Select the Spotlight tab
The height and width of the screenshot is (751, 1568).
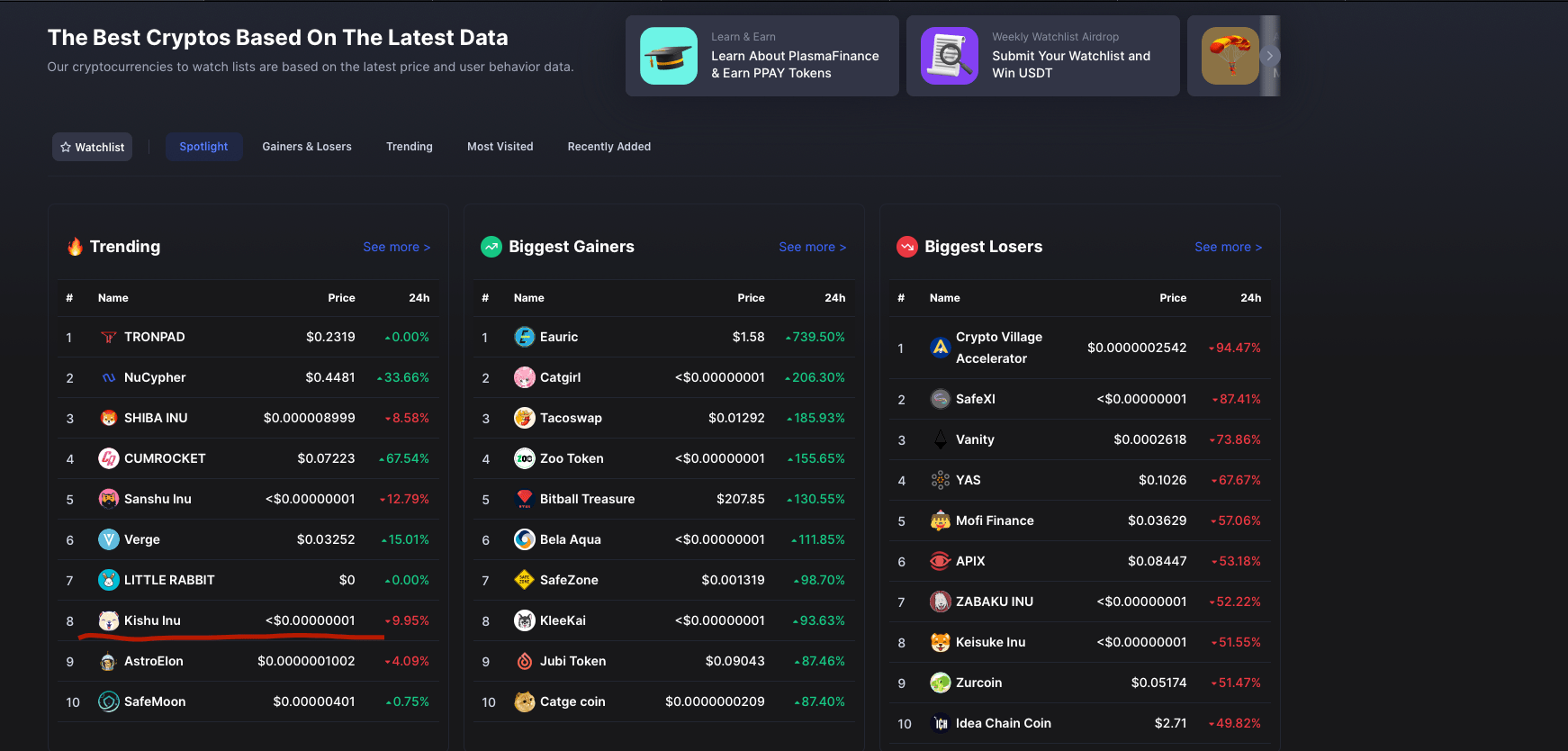click(x=203, y=147)
